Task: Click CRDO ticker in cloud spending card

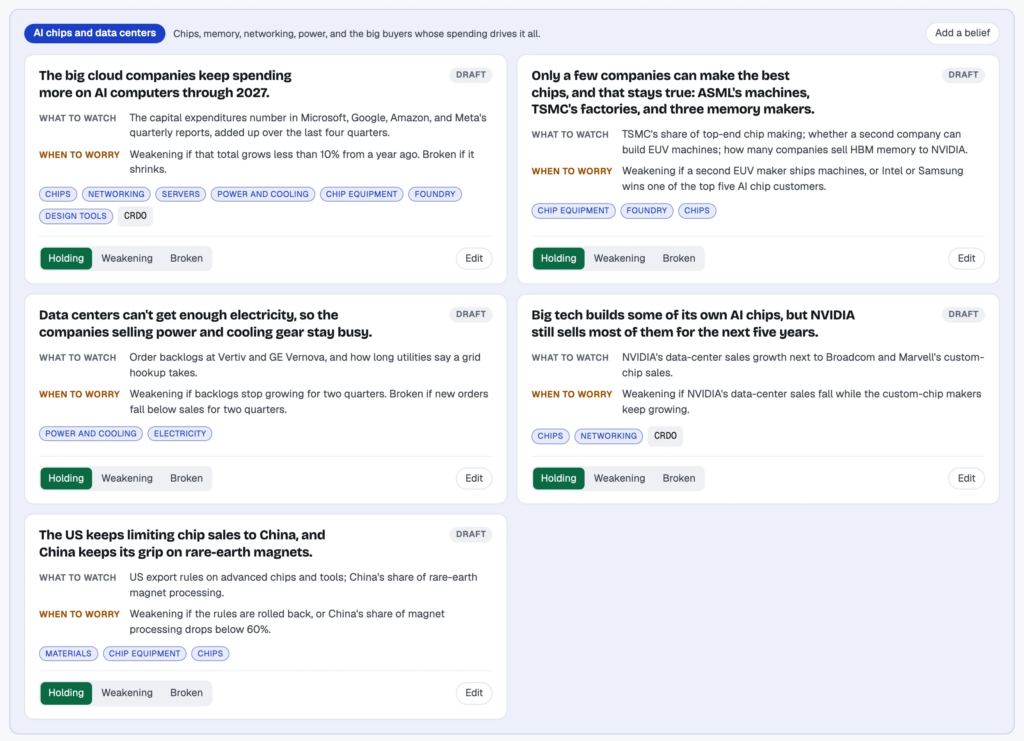Action: 135,216
